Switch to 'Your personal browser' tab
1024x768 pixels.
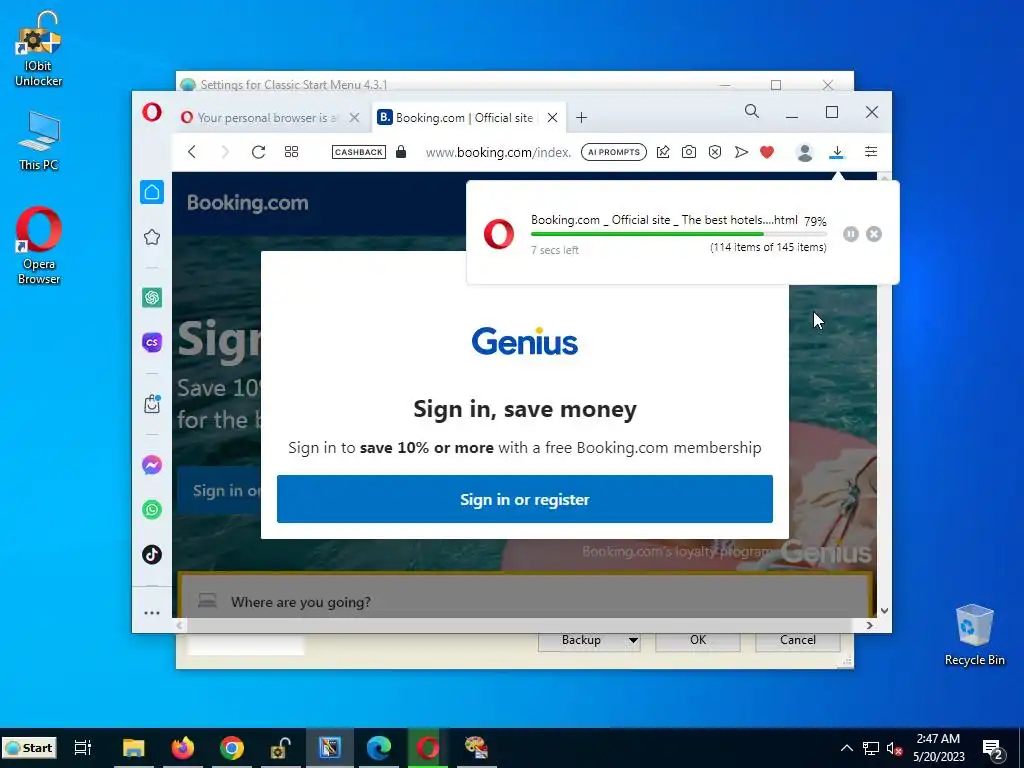click(x=268, y=118)
